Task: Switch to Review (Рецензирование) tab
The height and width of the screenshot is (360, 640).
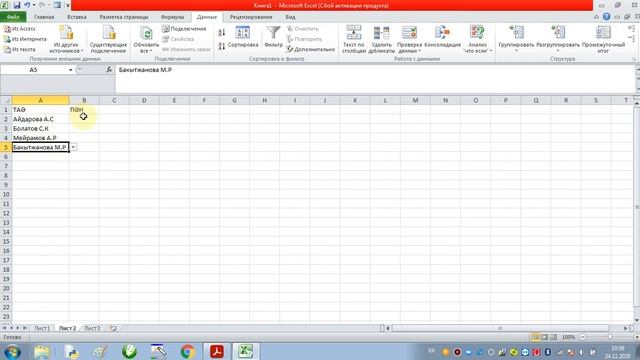Action: pyautogui.click(x=251, y=17)
